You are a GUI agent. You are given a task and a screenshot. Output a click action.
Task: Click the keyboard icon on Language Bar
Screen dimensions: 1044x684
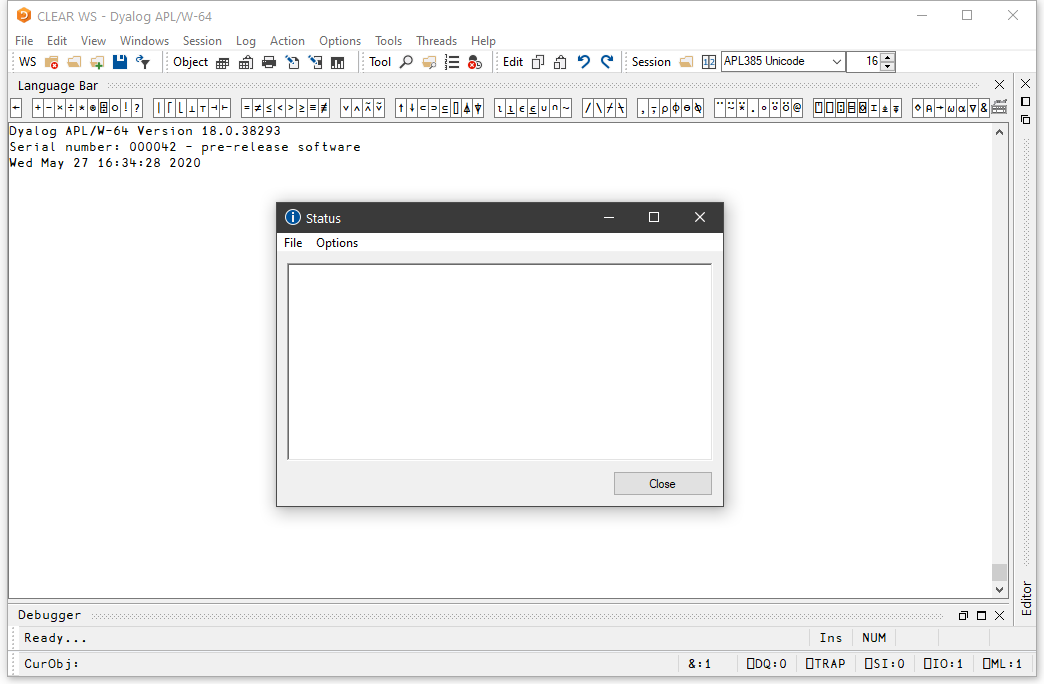click(x=999, y=108)
